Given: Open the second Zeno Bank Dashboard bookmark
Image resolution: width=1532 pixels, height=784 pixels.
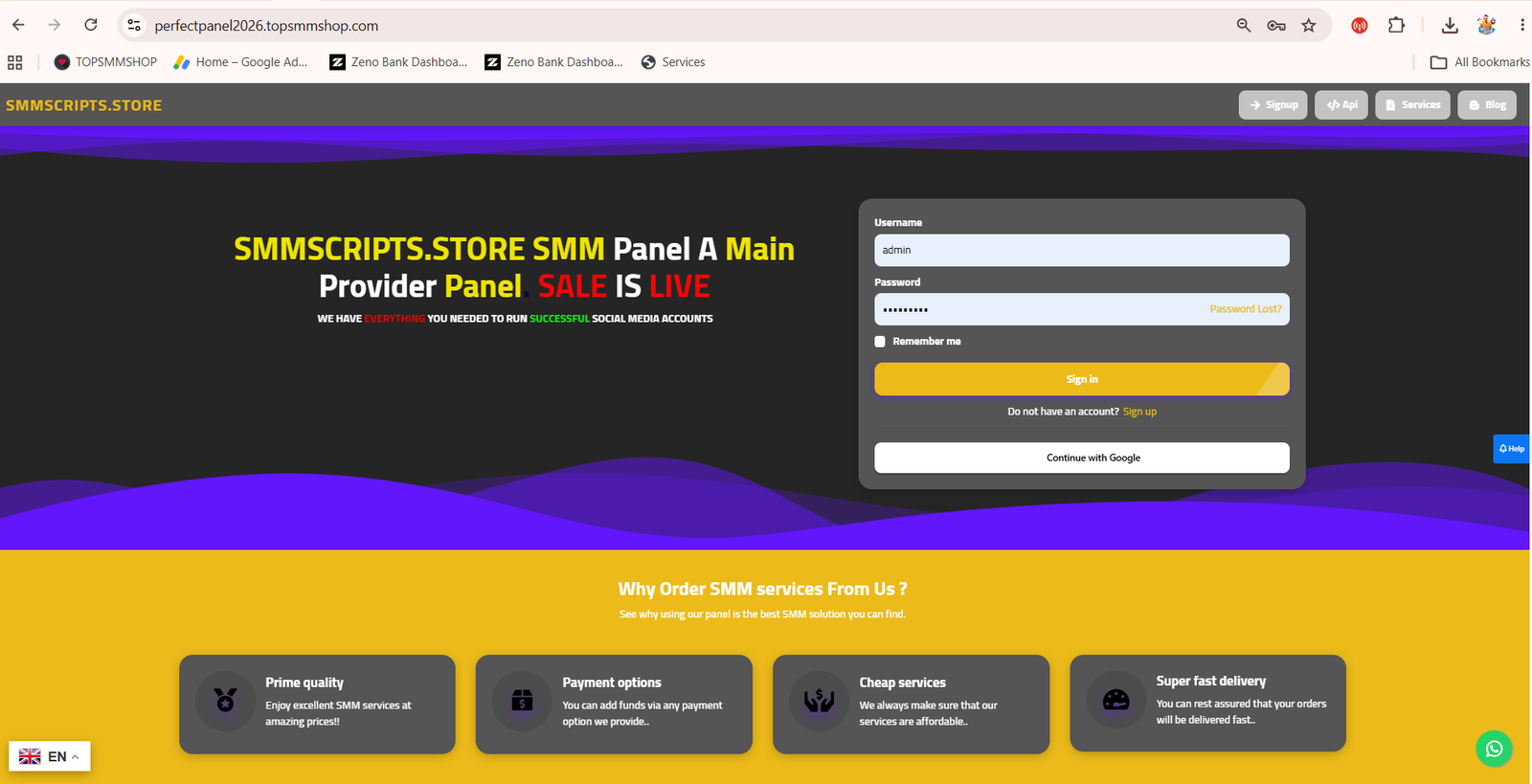Looking at the screenshot, I should [553, 62].
